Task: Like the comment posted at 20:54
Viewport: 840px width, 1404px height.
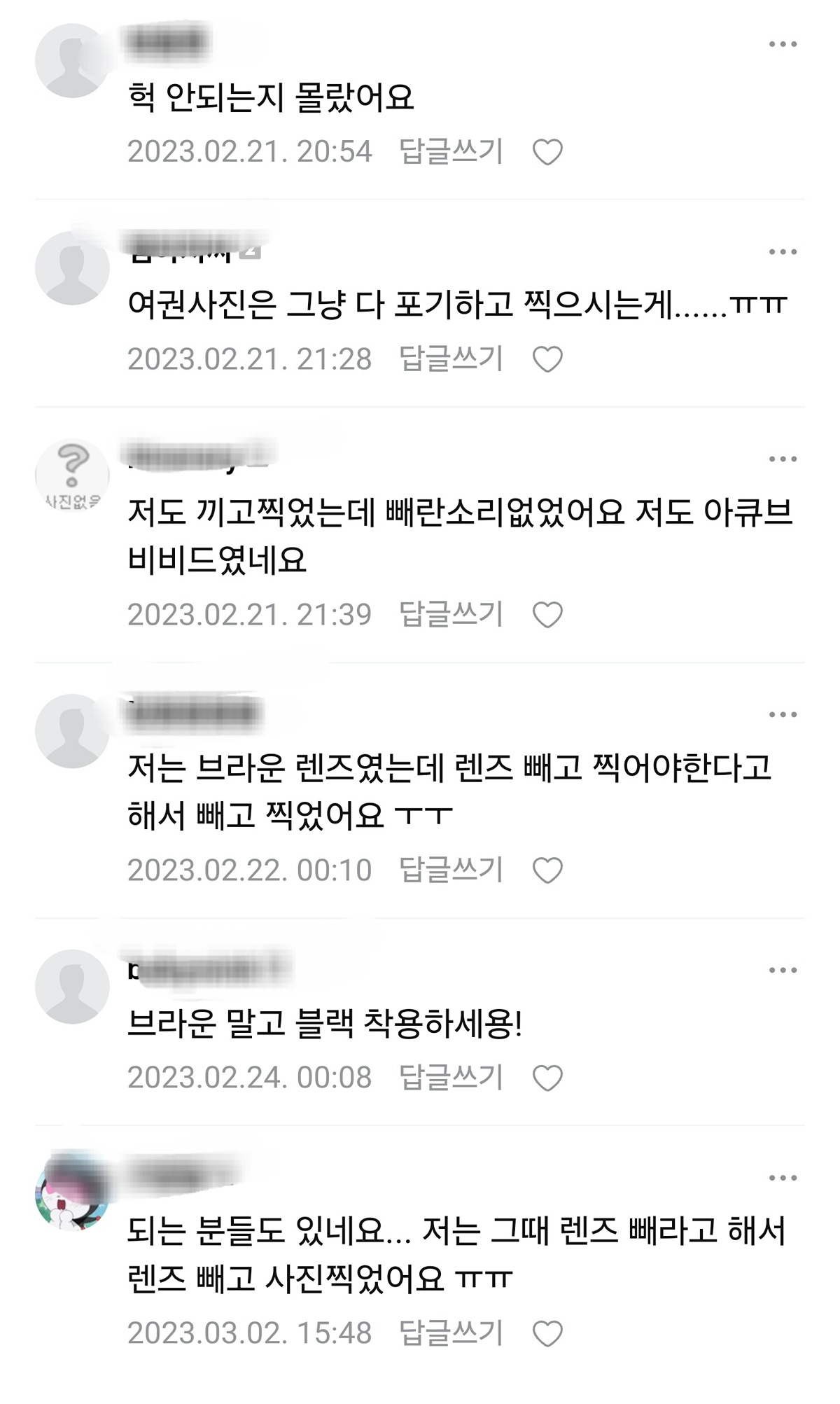Action: (547, 152)
